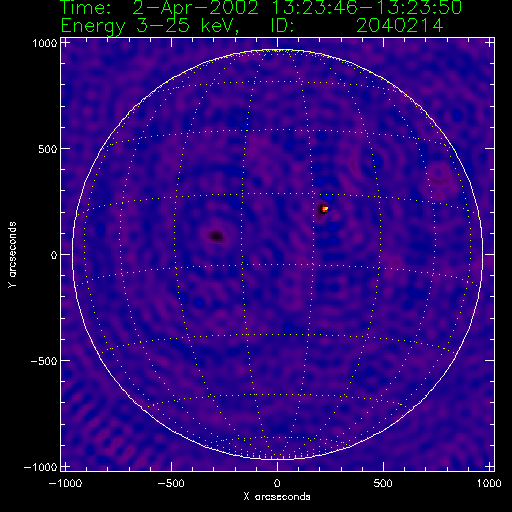The width and height of the screenshot is (512, 512).
Task: Click the solar disk north pole
Action: click(277, 50)
